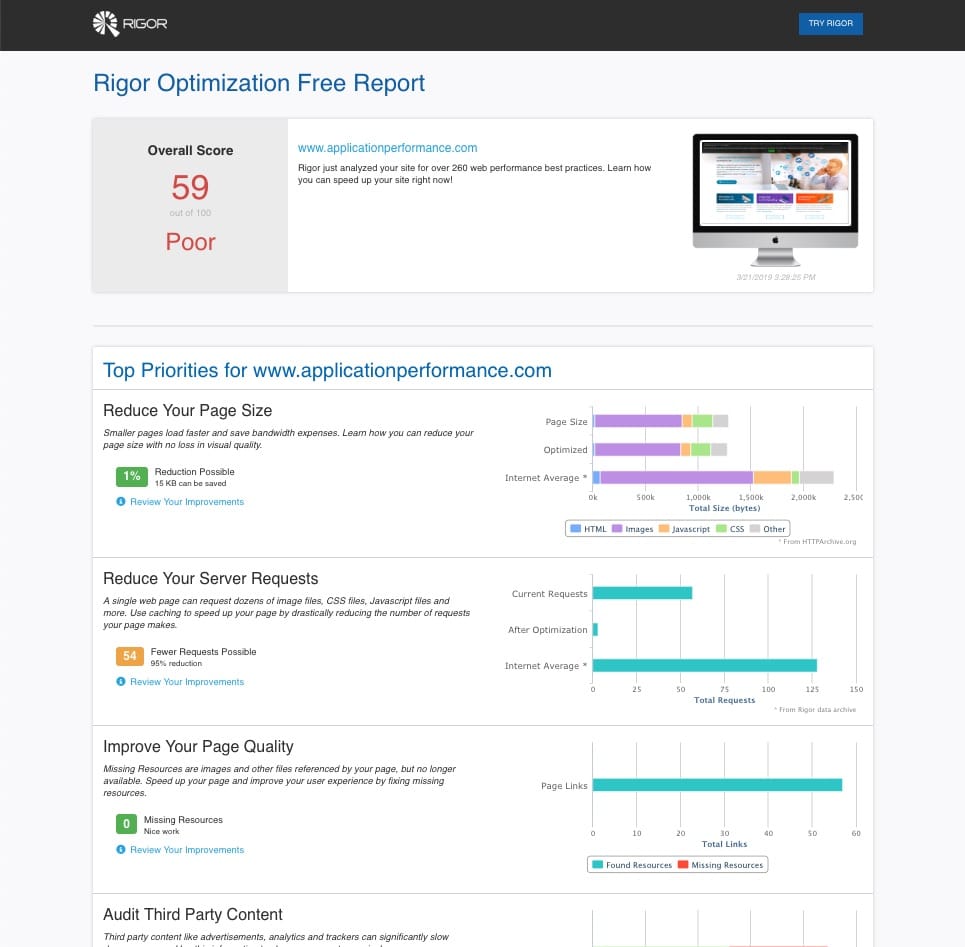
Task: Click the report timestamp under the monitor
Action: tap(775, 278)
